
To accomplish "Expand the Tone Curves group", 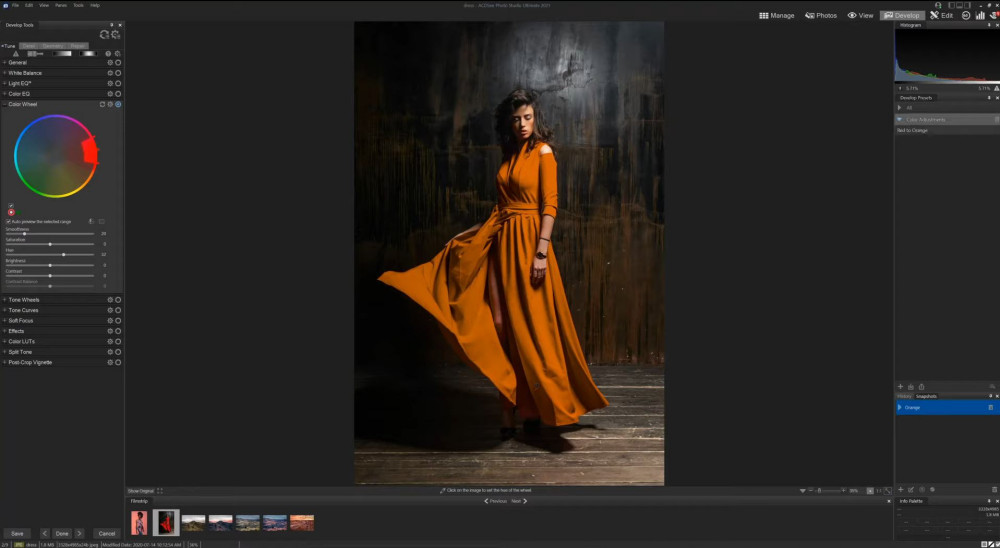I will tap(4, 310).
